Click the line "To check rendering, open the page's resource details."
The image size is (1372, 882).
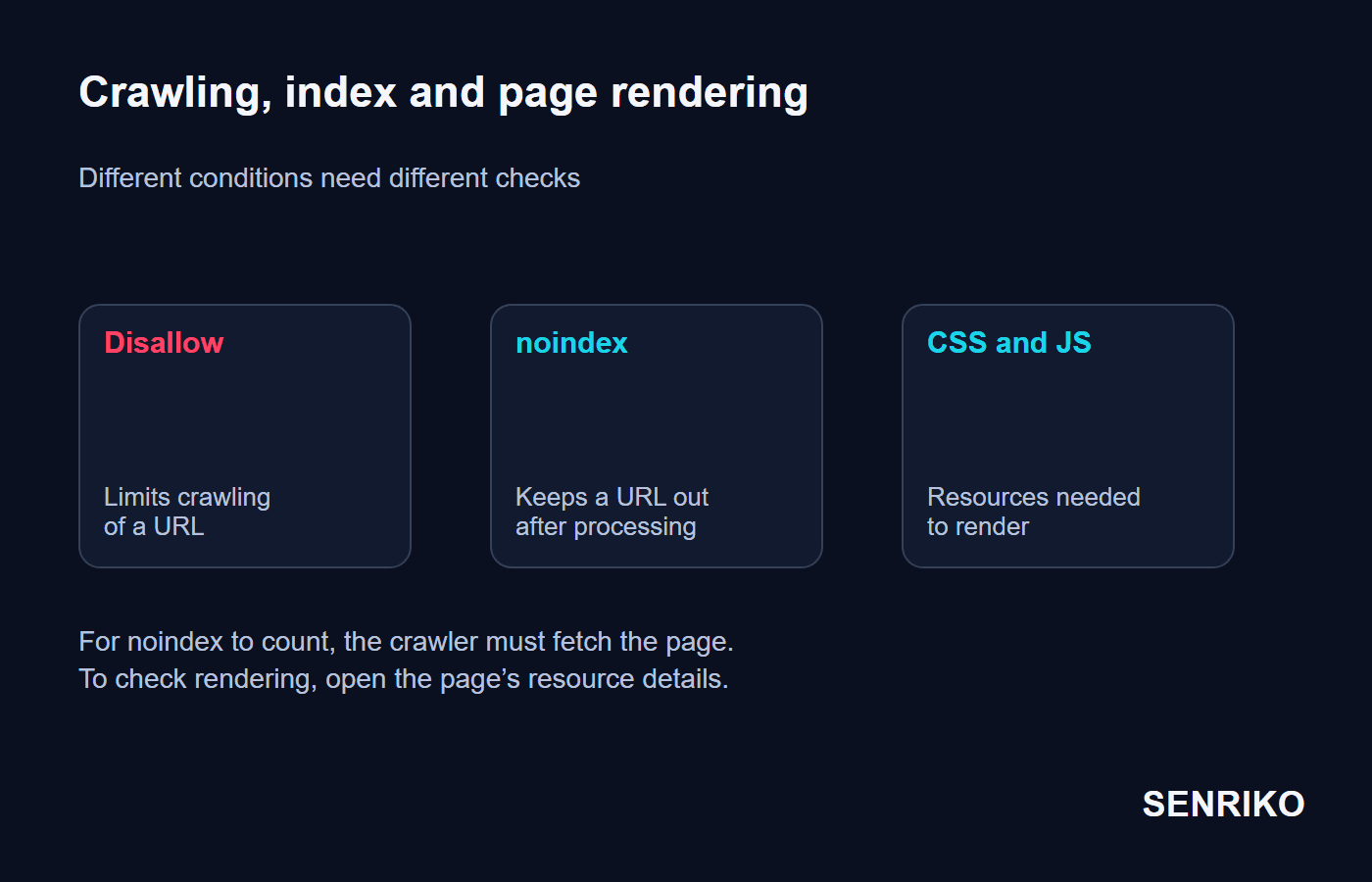pyautogui.click(x=404, y=679)
